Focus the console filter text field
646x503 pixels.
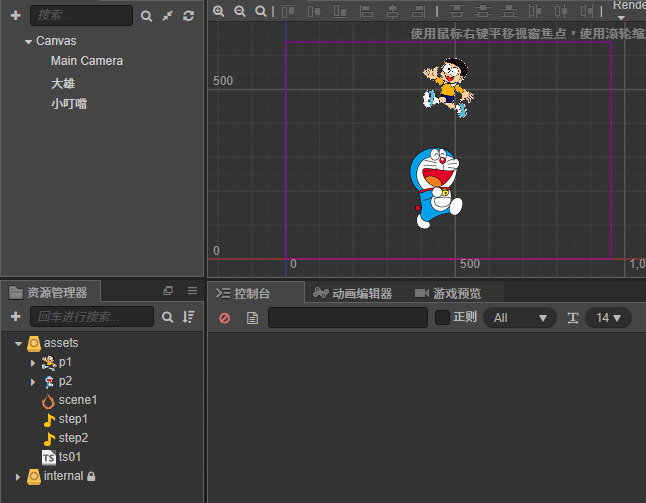348,318
